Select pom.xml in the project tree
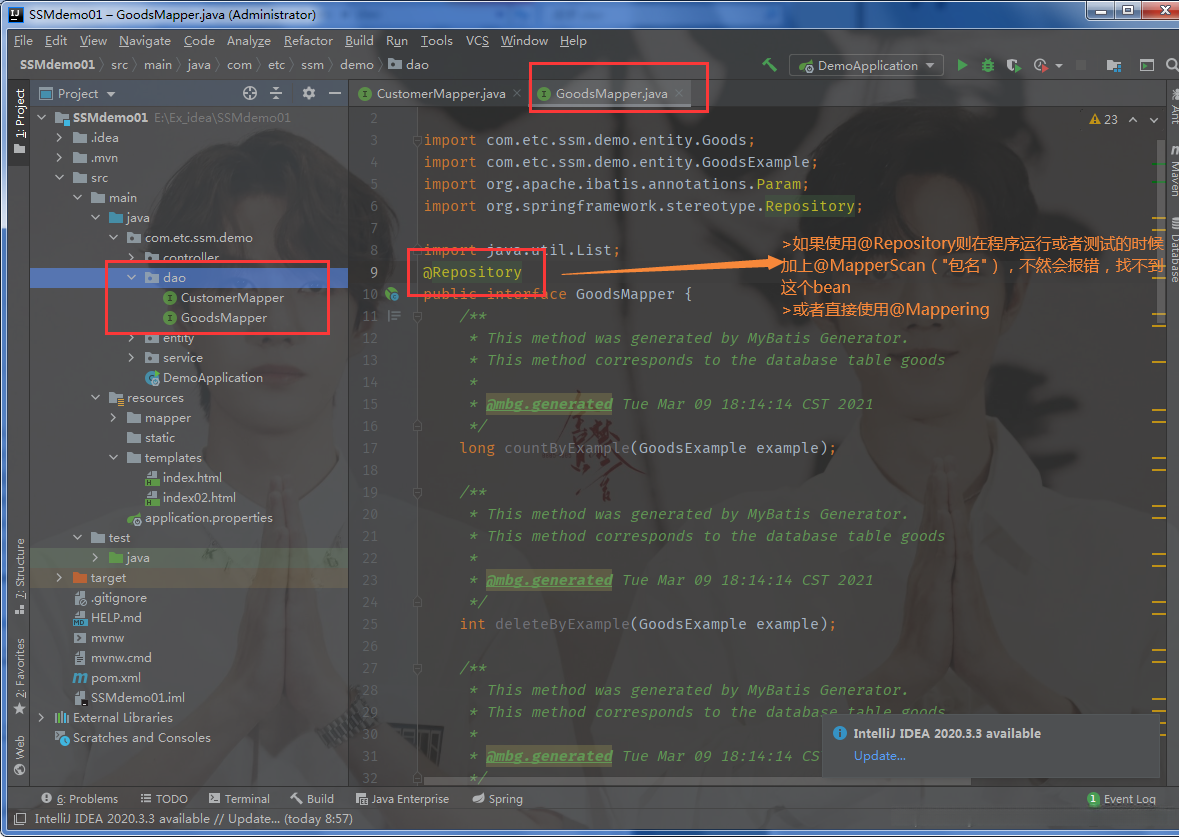This screenshot has width=1179, height=837. click(115, 678)
